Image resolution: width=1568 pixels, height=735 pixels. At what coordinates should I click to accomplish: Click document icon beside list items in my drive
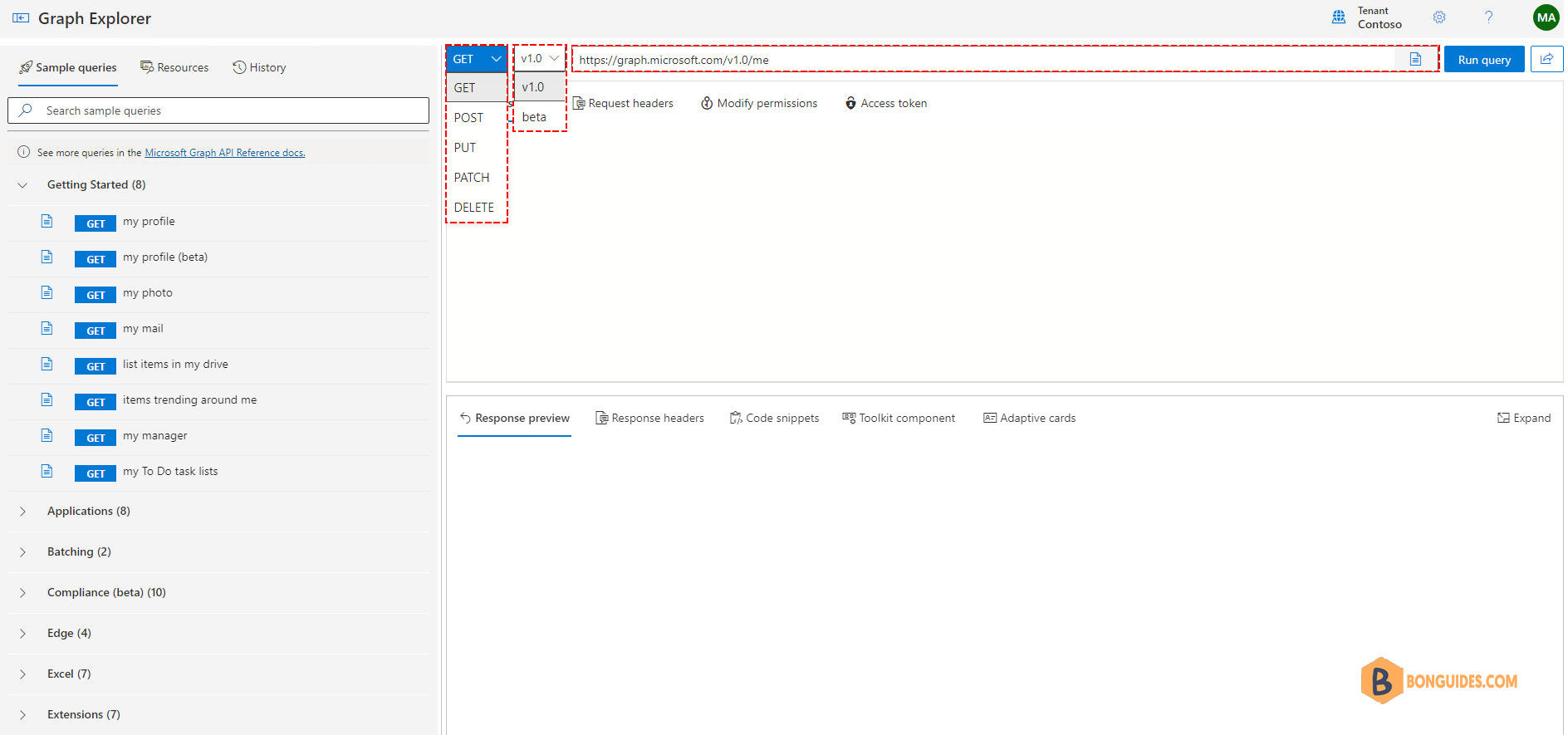(x=47, y=364)
